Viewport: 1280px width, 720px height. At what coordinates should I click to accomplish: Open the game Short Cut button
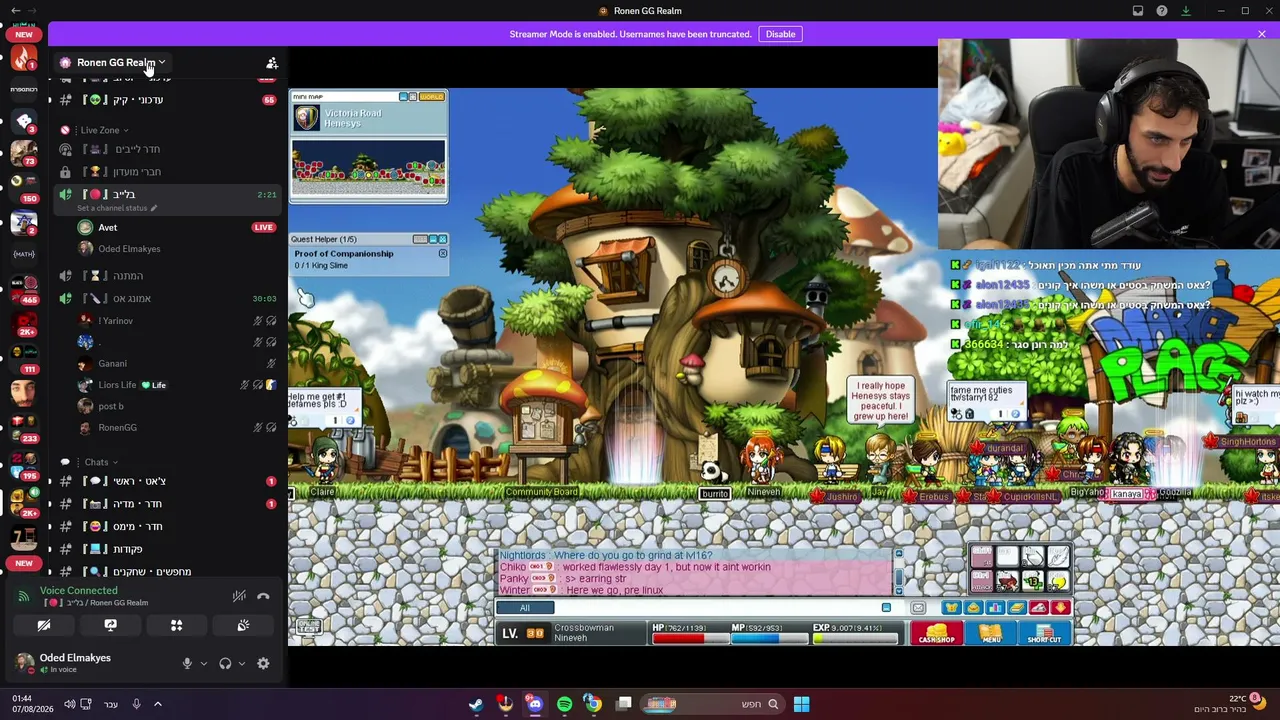(1044, 633)
